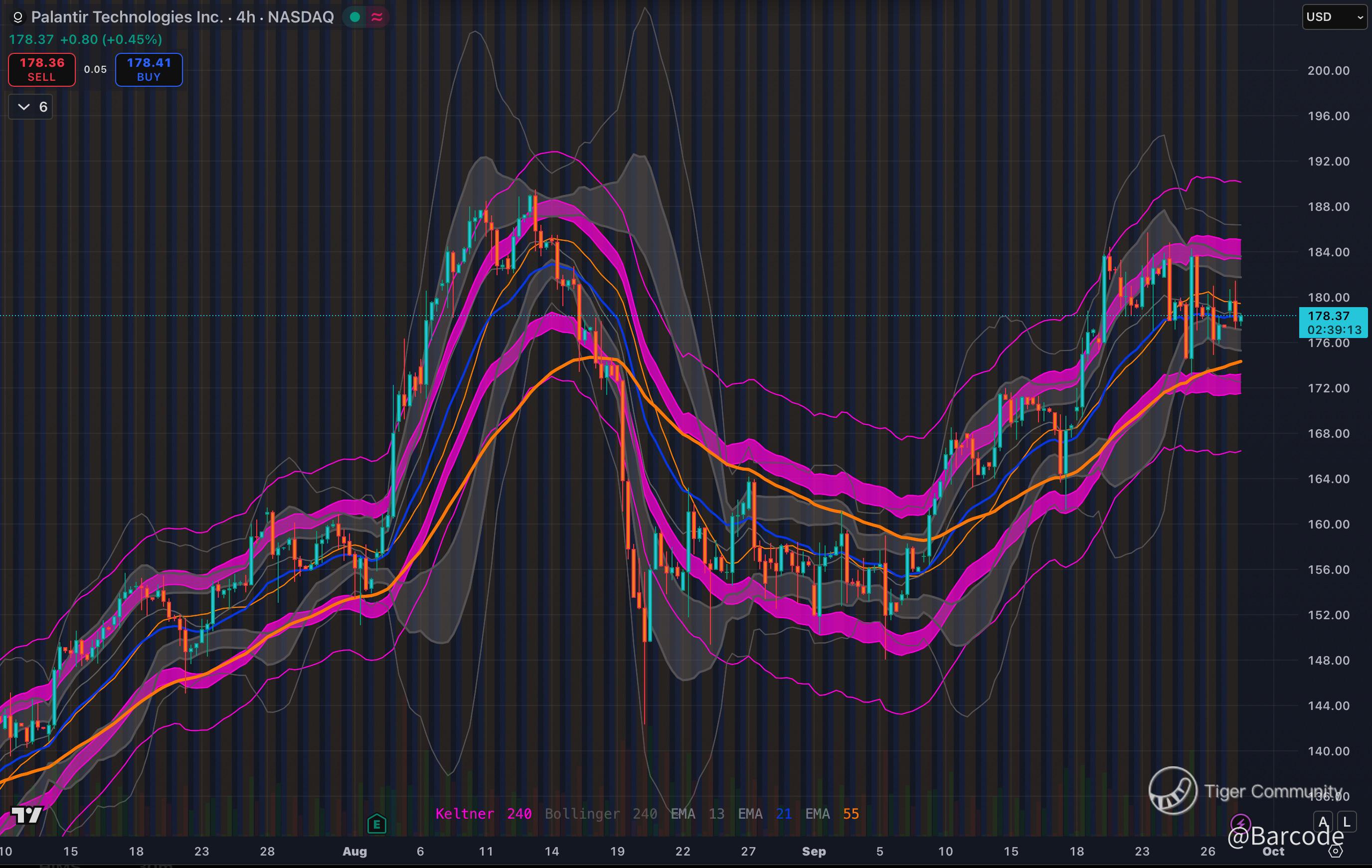Click the green market open status dot
The width and height of the screenshot is (1372, 868).
(x=355, y=17)
